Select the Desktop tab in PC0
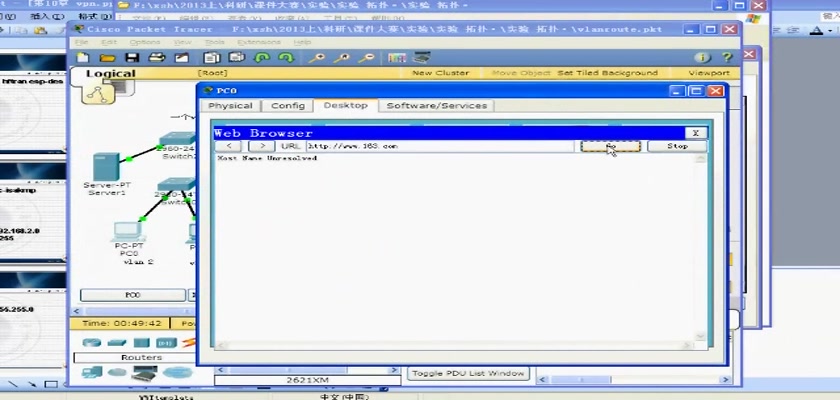 pos(346,105)
